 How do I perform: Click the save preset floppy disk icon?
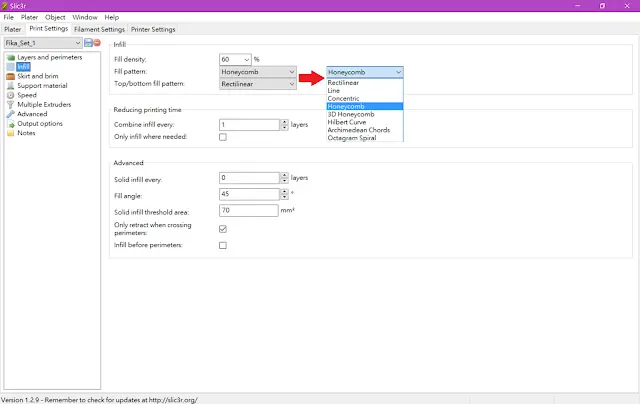pos(88,42)
